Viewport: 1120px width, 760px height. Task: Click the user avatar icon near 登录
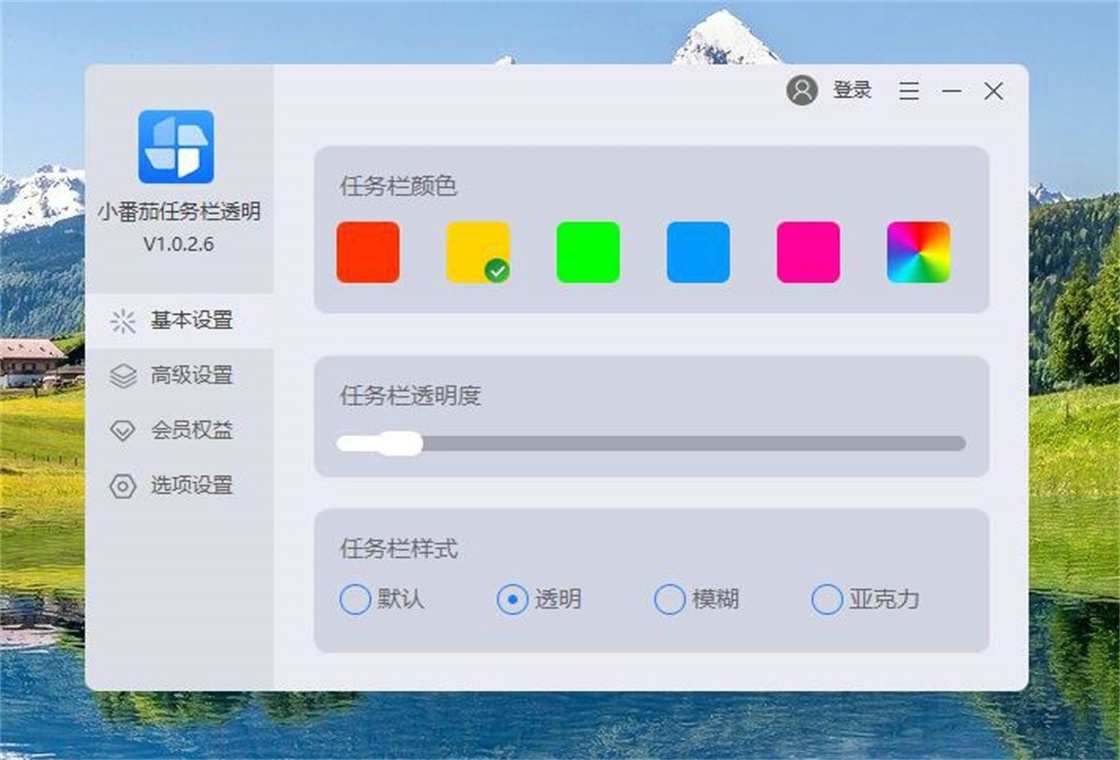[802, 90]
